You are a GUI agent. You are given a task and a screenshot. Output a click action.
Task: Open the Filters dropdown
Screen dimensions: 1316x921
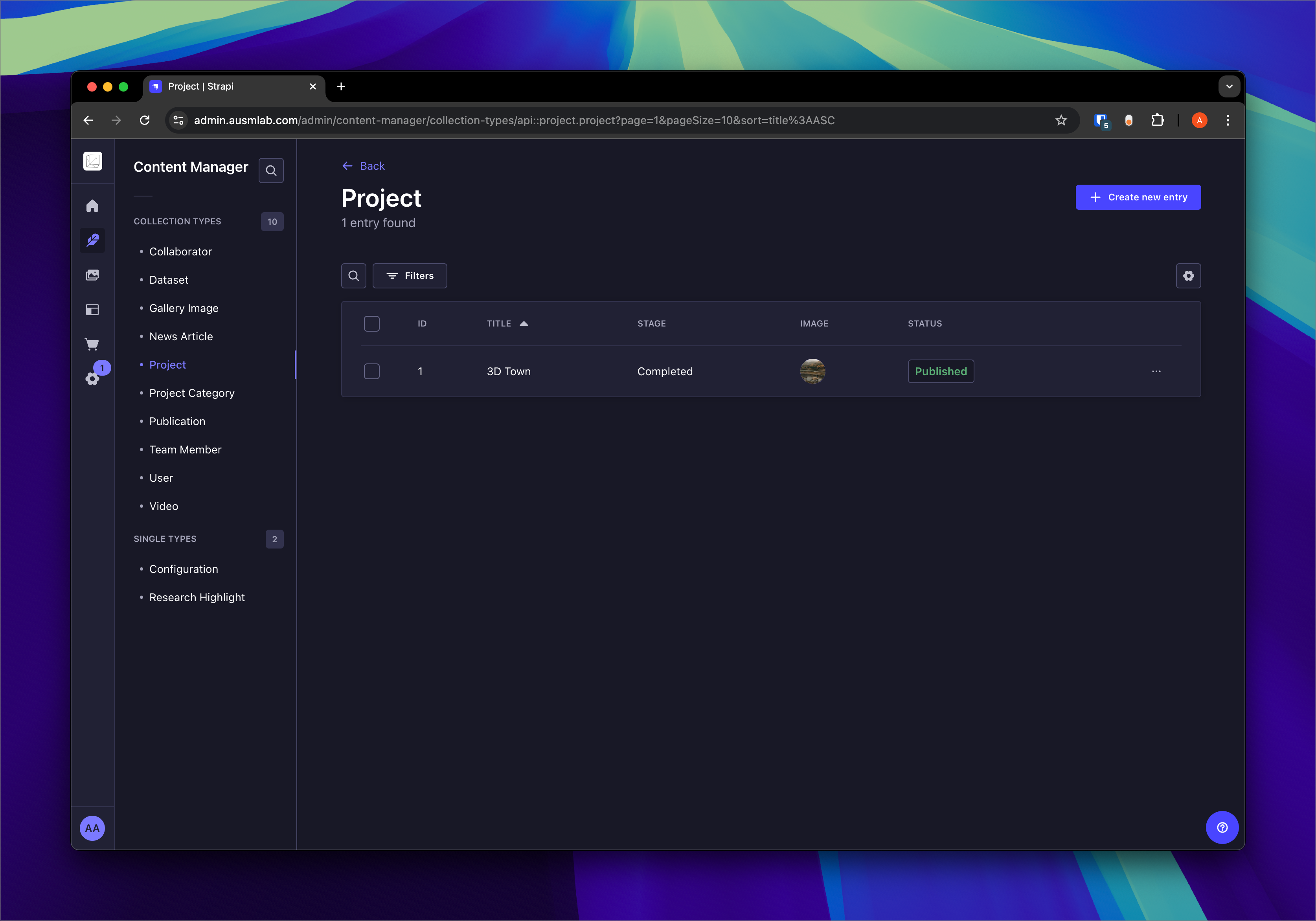click(410, 276)
